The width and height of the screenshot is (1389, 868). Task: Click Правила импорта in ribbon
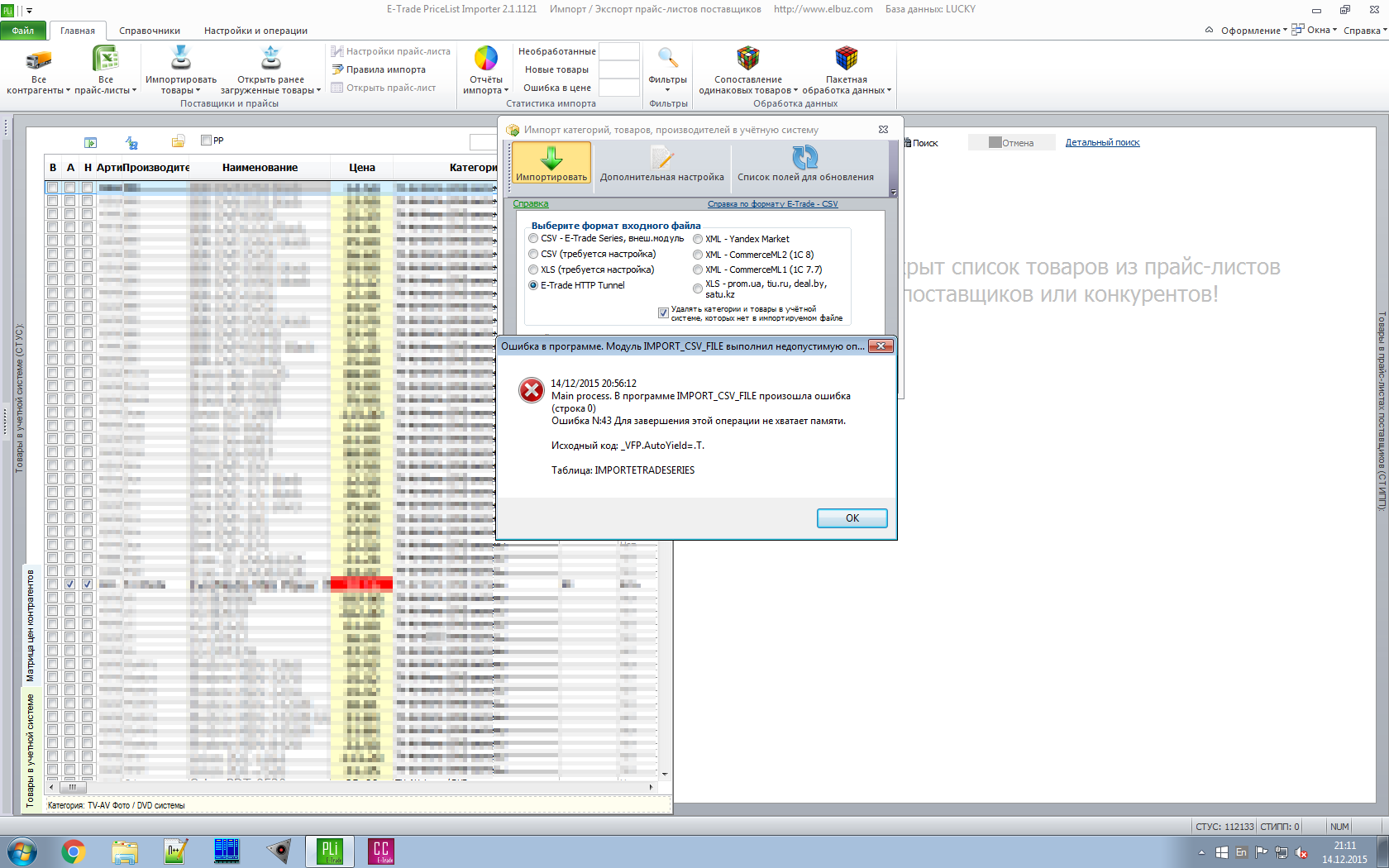click(x=379, y=69)
